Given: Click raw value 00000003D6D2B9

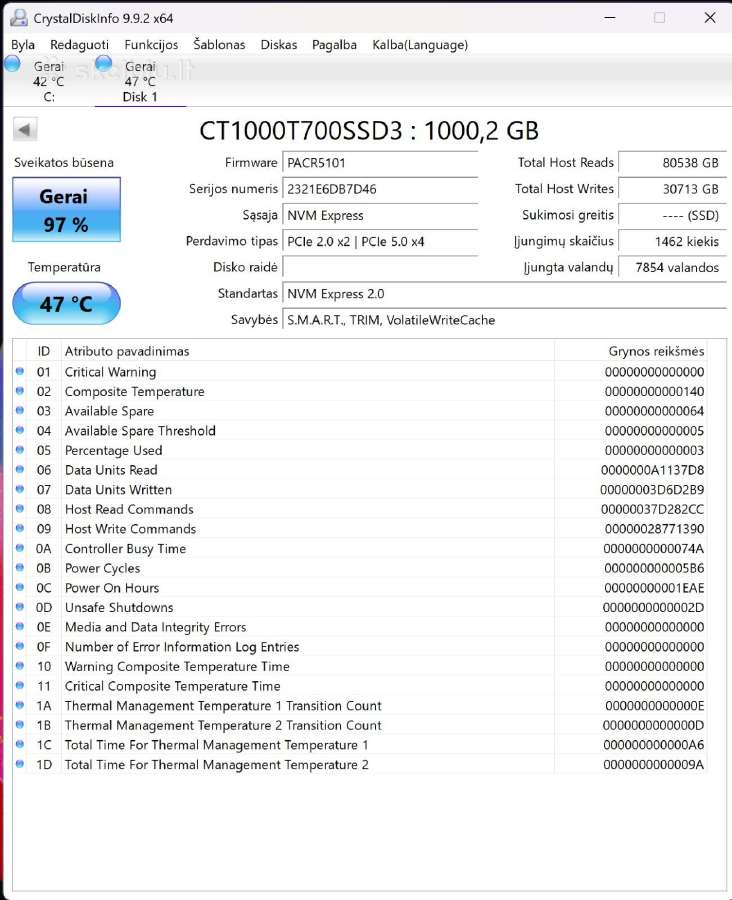Looking at the screenshot, I should coord(652,490).
